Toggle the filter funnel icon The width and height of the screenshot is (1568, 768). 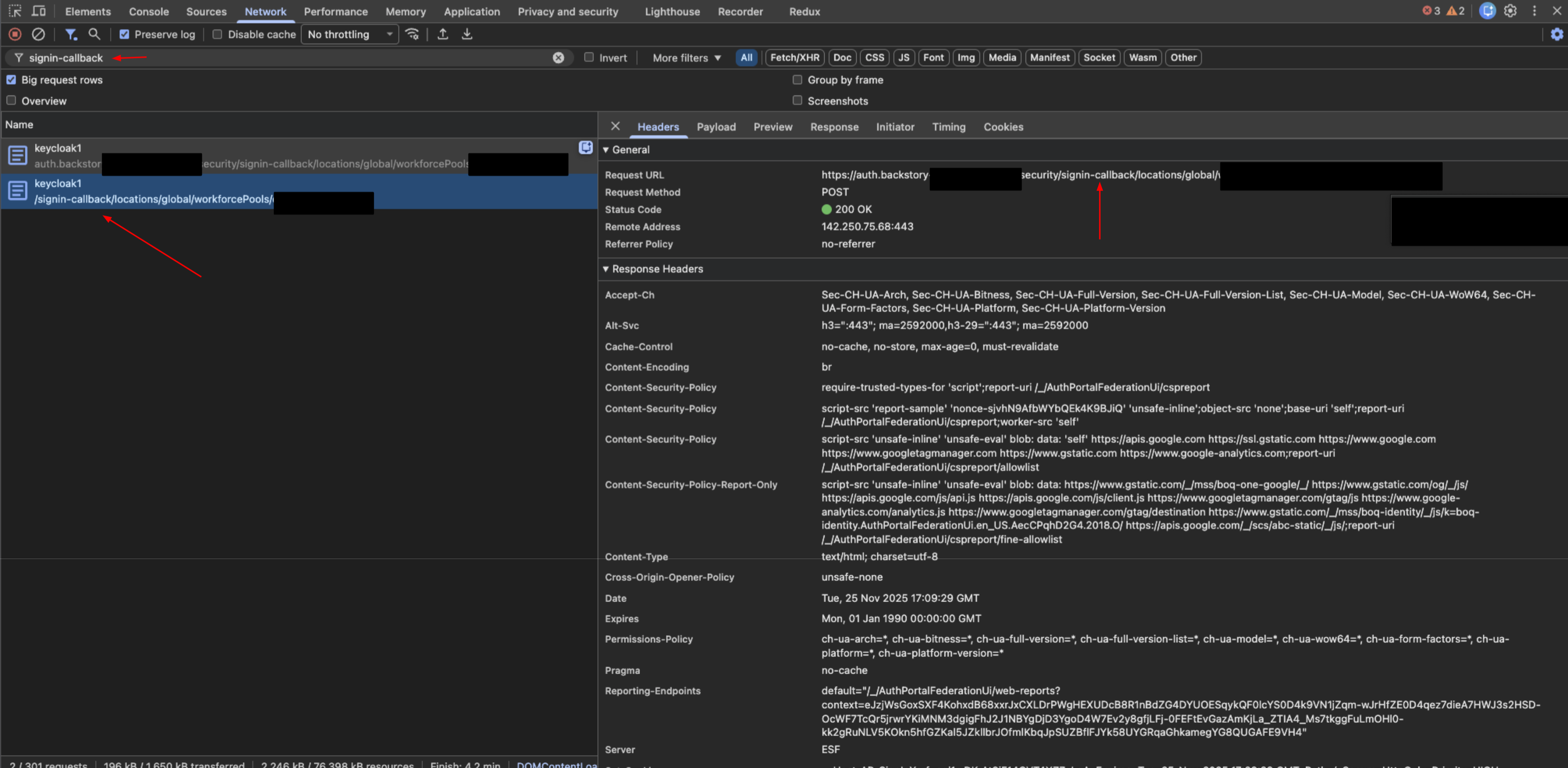click(71, 35)
